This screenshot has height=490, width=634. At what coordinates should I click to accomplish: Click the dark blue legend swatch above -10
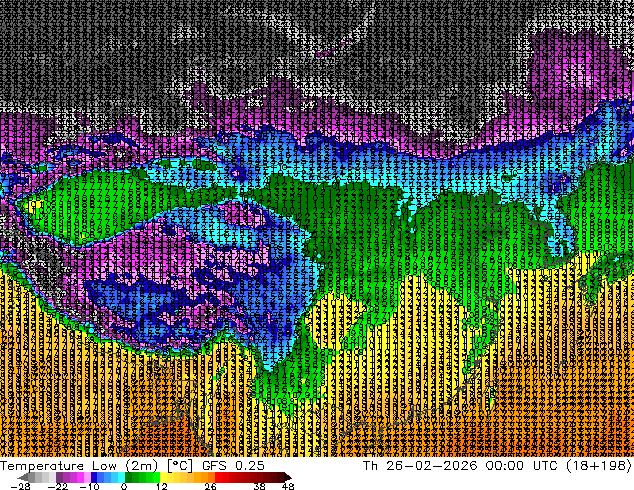click(94, 477)
